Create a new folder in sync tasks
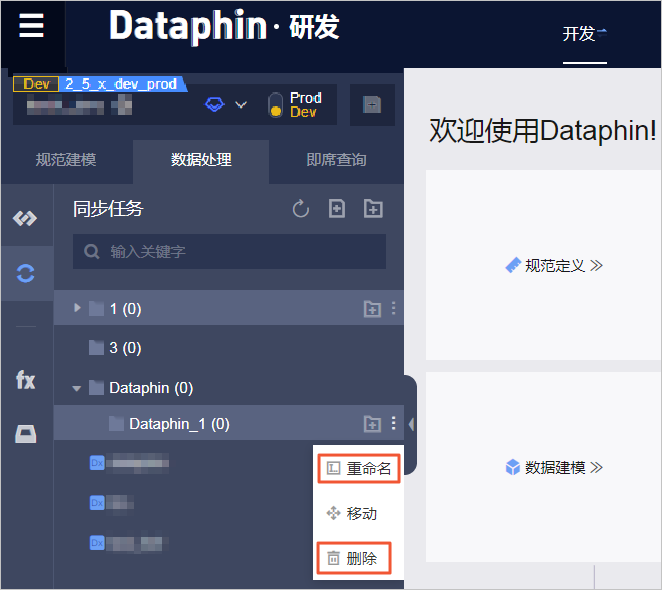Viewport: 662px width, 590px height. click(373, 209)
